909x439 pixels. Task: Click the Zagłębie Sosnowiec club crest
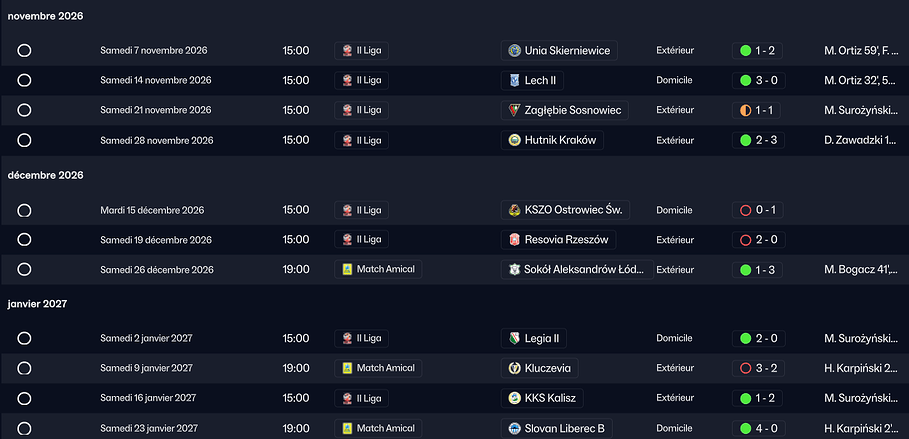[514, 110]
